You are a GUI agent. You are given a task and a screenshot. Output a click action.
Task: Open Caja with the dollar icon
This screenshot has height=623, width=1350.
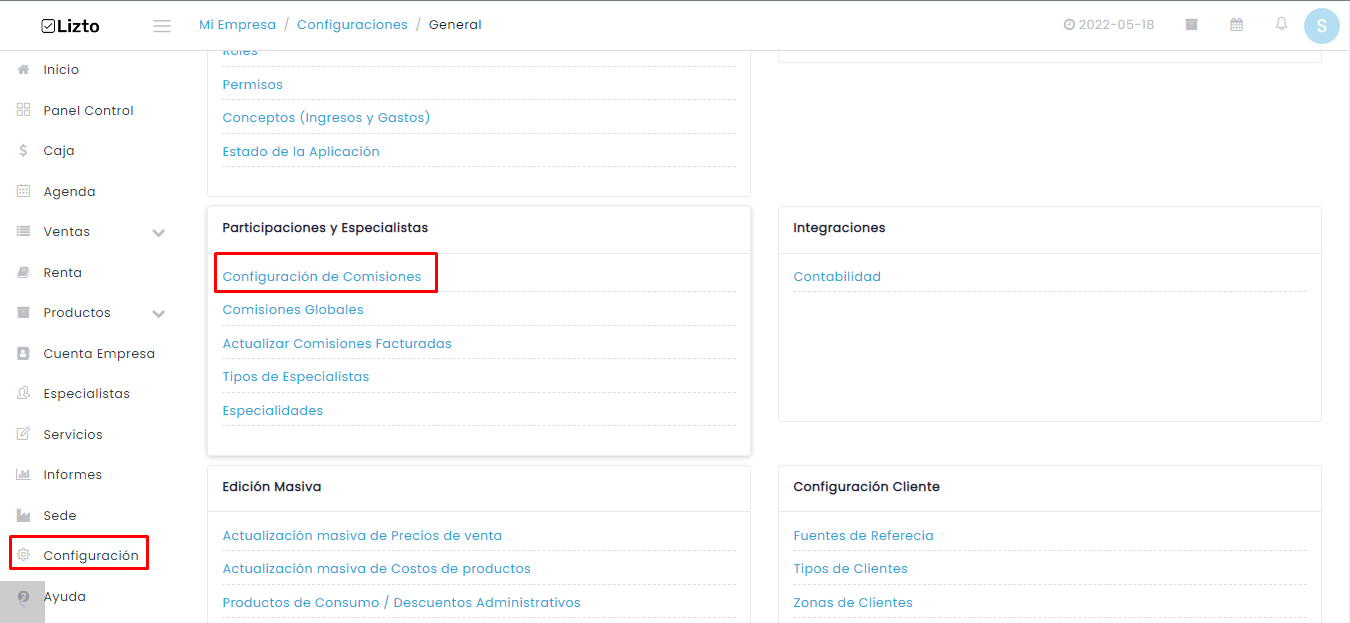pyautogui.click(x=23, y=151)
